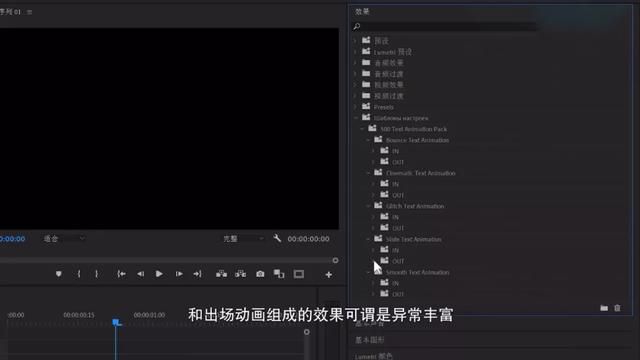
Task: Collapse the 500 Text Animation Pack folder
Action: (362, 129)
